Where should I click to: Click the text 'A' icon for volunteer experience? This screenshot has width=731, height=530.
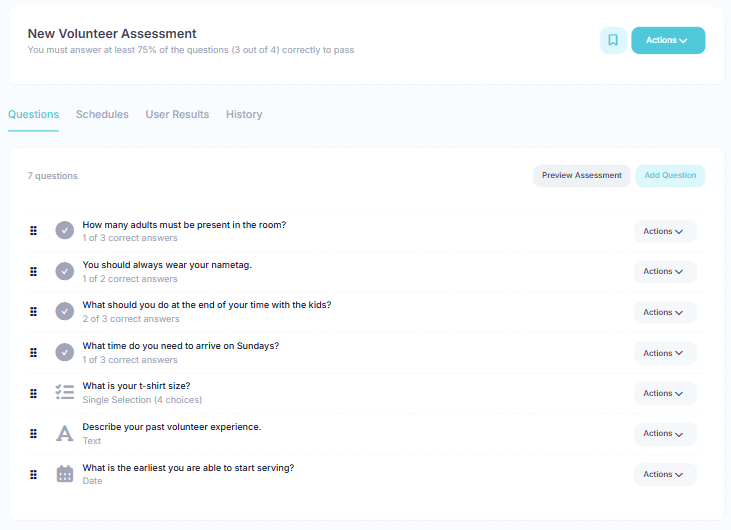(65, 433)
